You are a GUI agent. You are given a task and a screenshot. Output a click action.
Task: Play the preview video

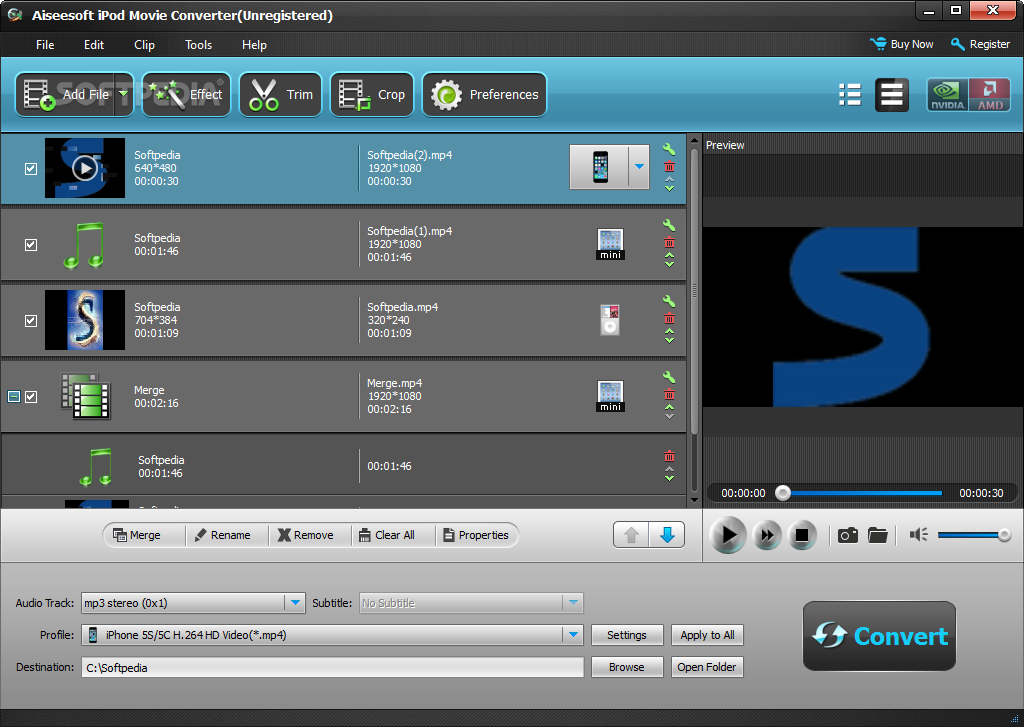(x=728, y=535)
